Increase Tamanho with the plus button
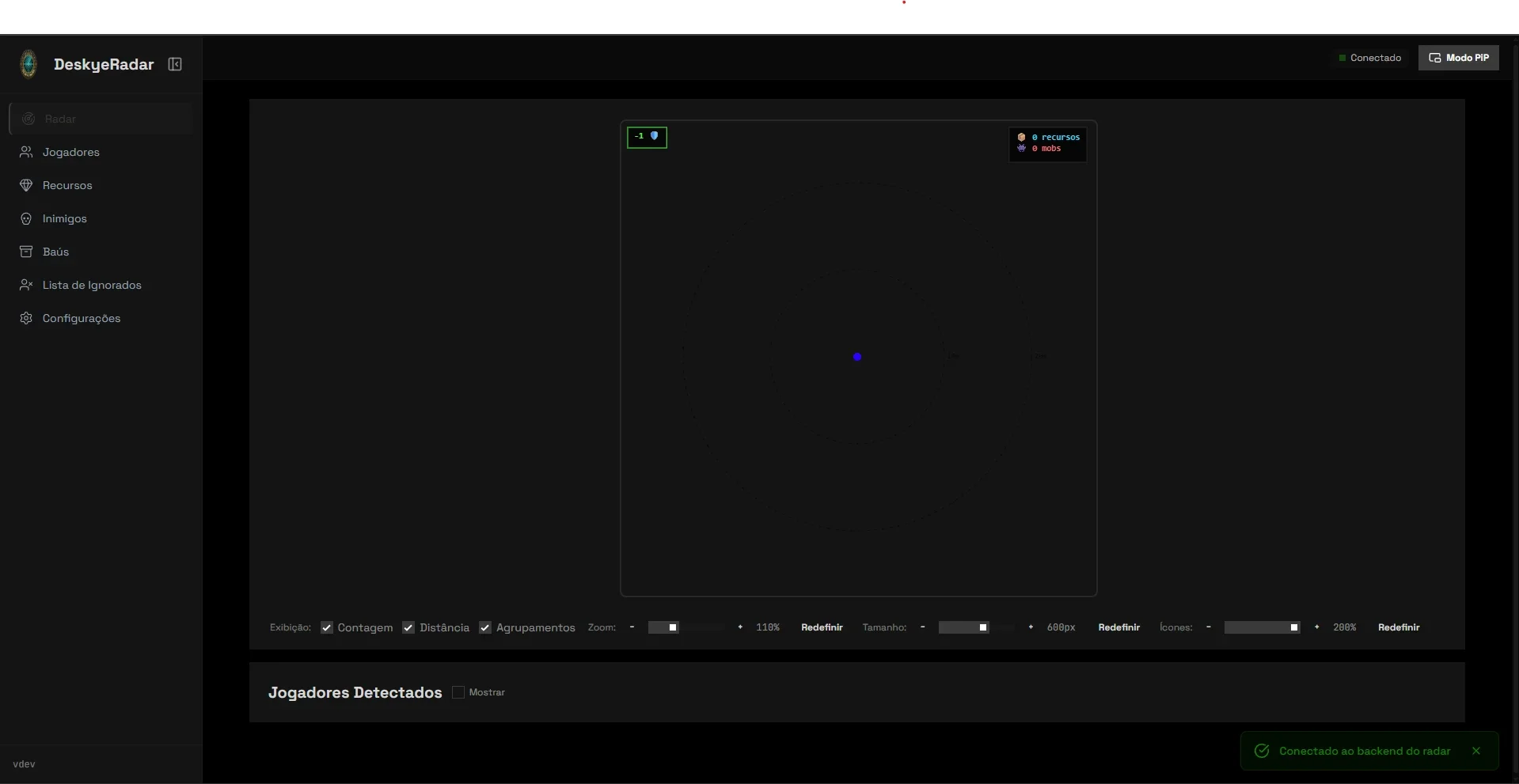1519x784 pixels. coord(1031,627)
